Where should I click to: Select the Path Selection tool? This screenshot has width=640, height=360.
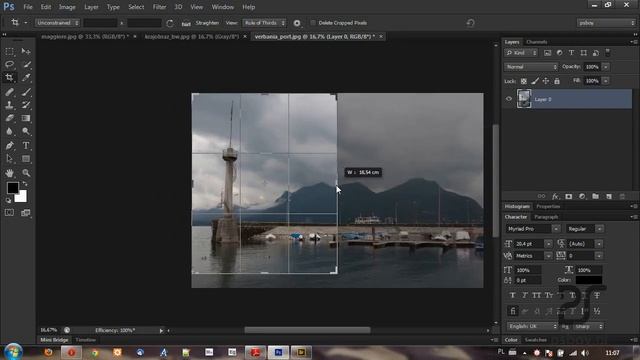tap(9, 159)
